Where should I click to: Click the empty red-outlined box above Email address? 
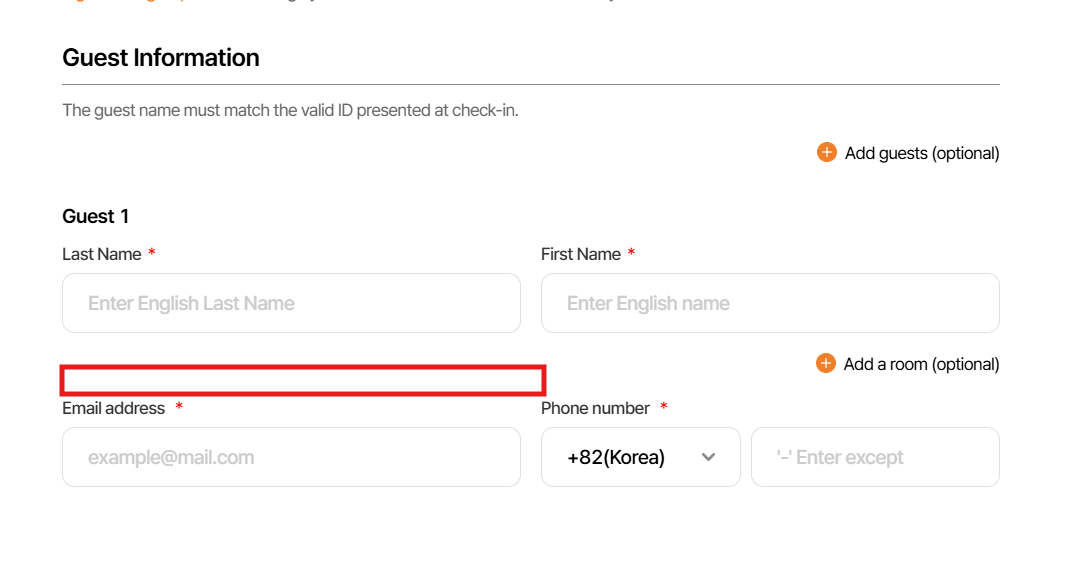coord(302,380)
